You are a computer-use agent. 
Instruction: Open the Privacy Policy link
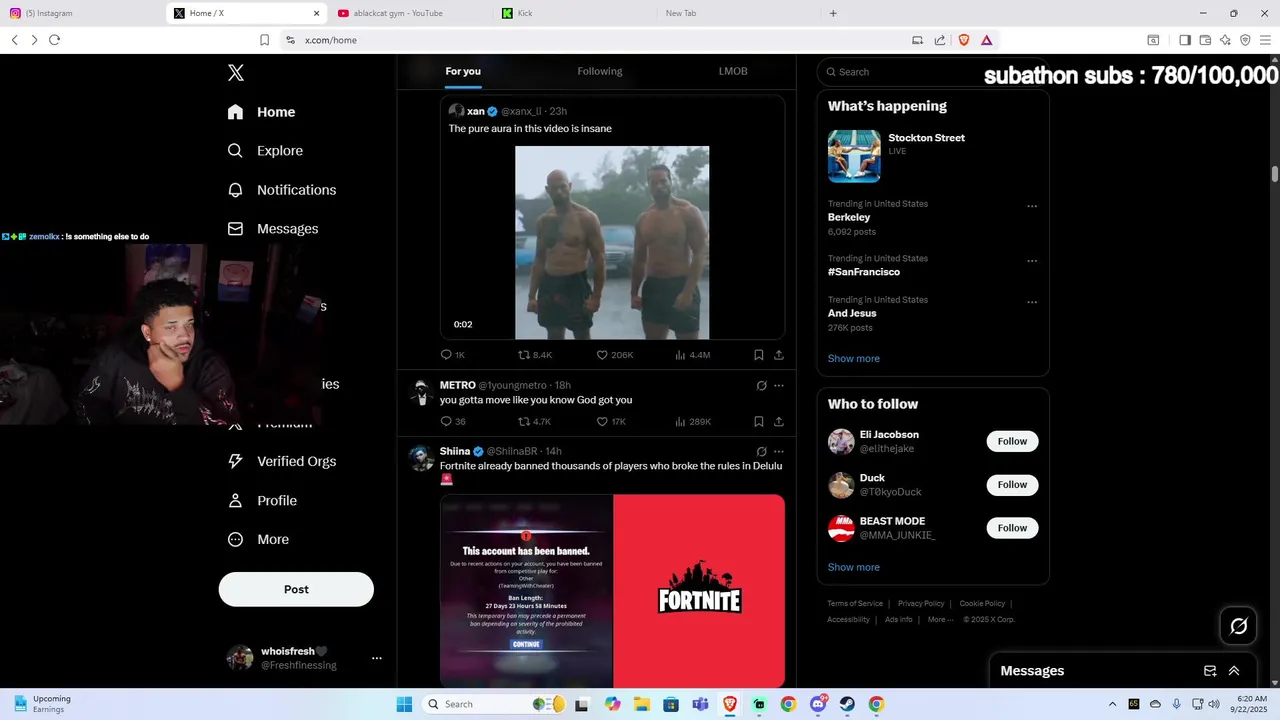click(921, 603)
